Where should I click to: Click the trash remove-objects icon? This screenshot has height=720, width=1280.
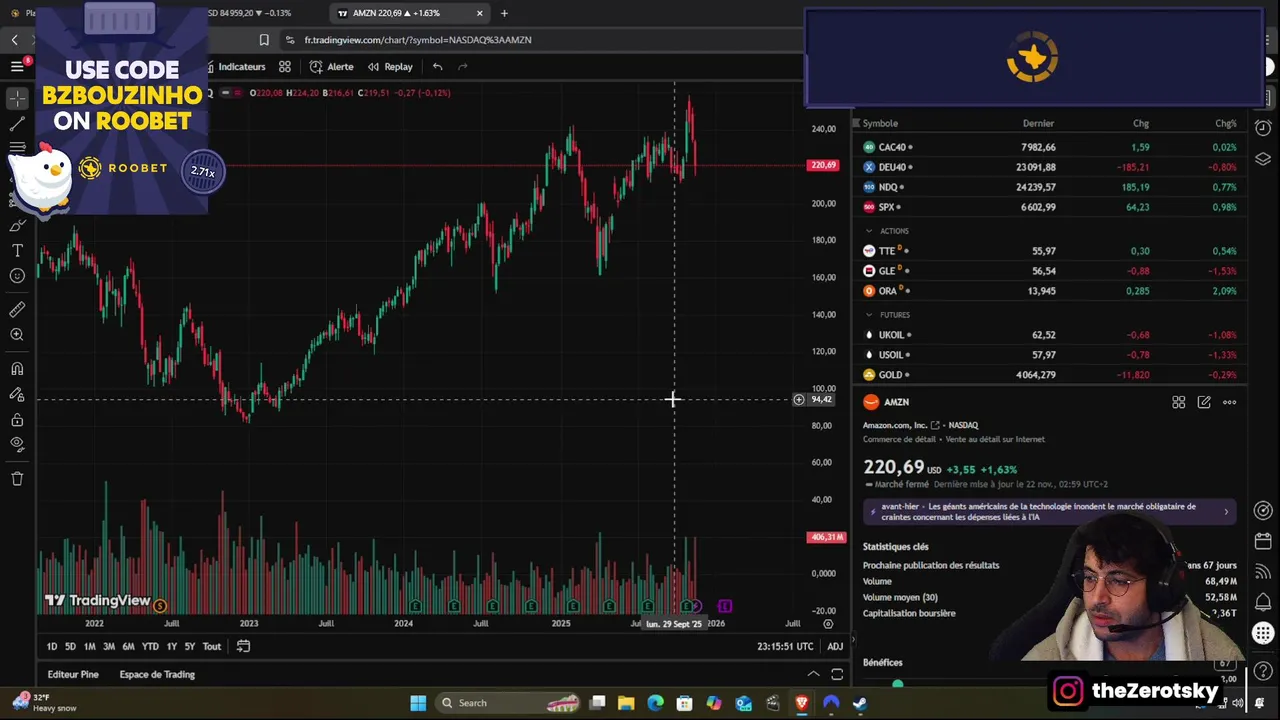point(17,479)
